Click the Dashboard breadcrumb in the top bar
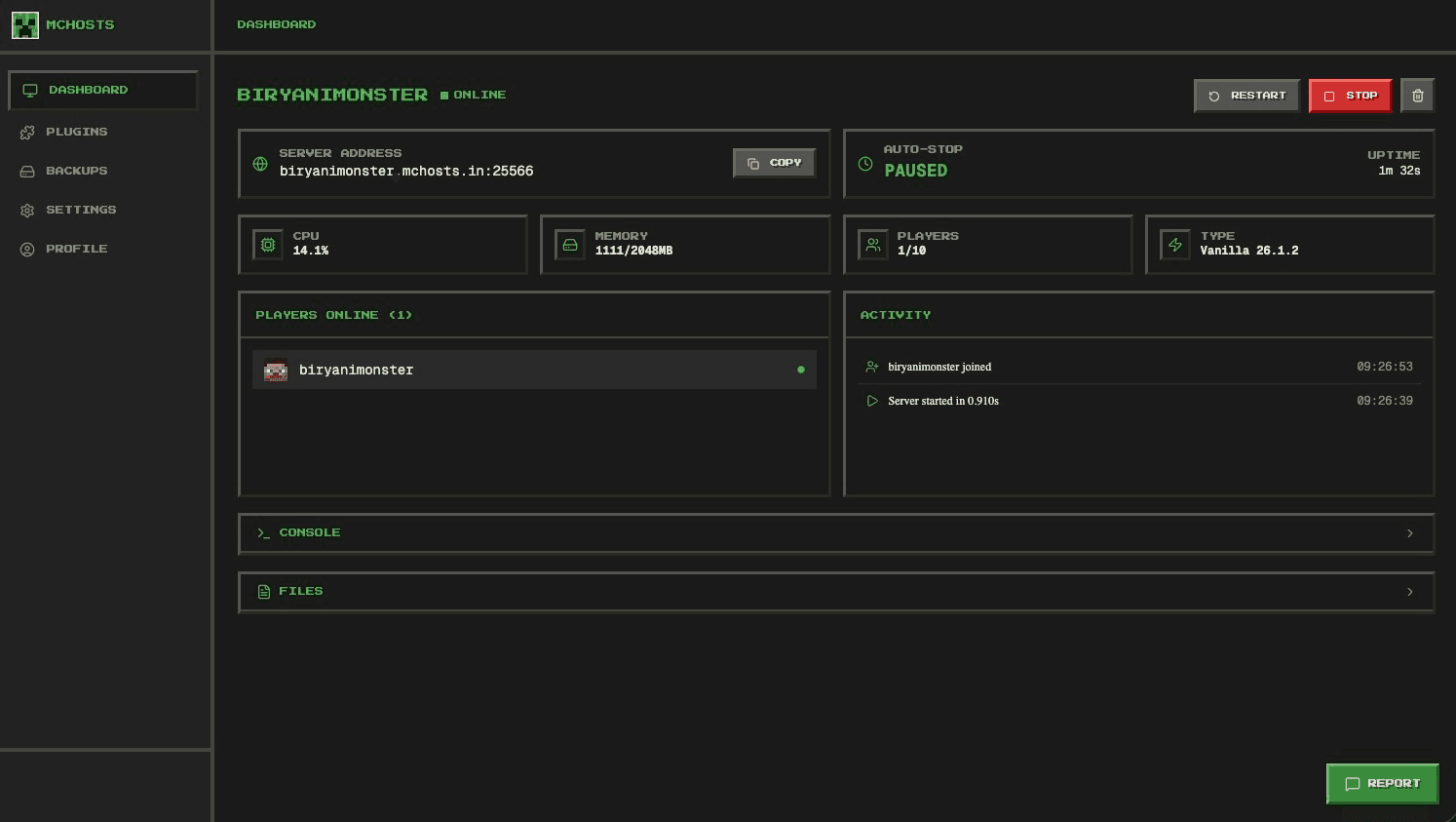 click(276, 24)
